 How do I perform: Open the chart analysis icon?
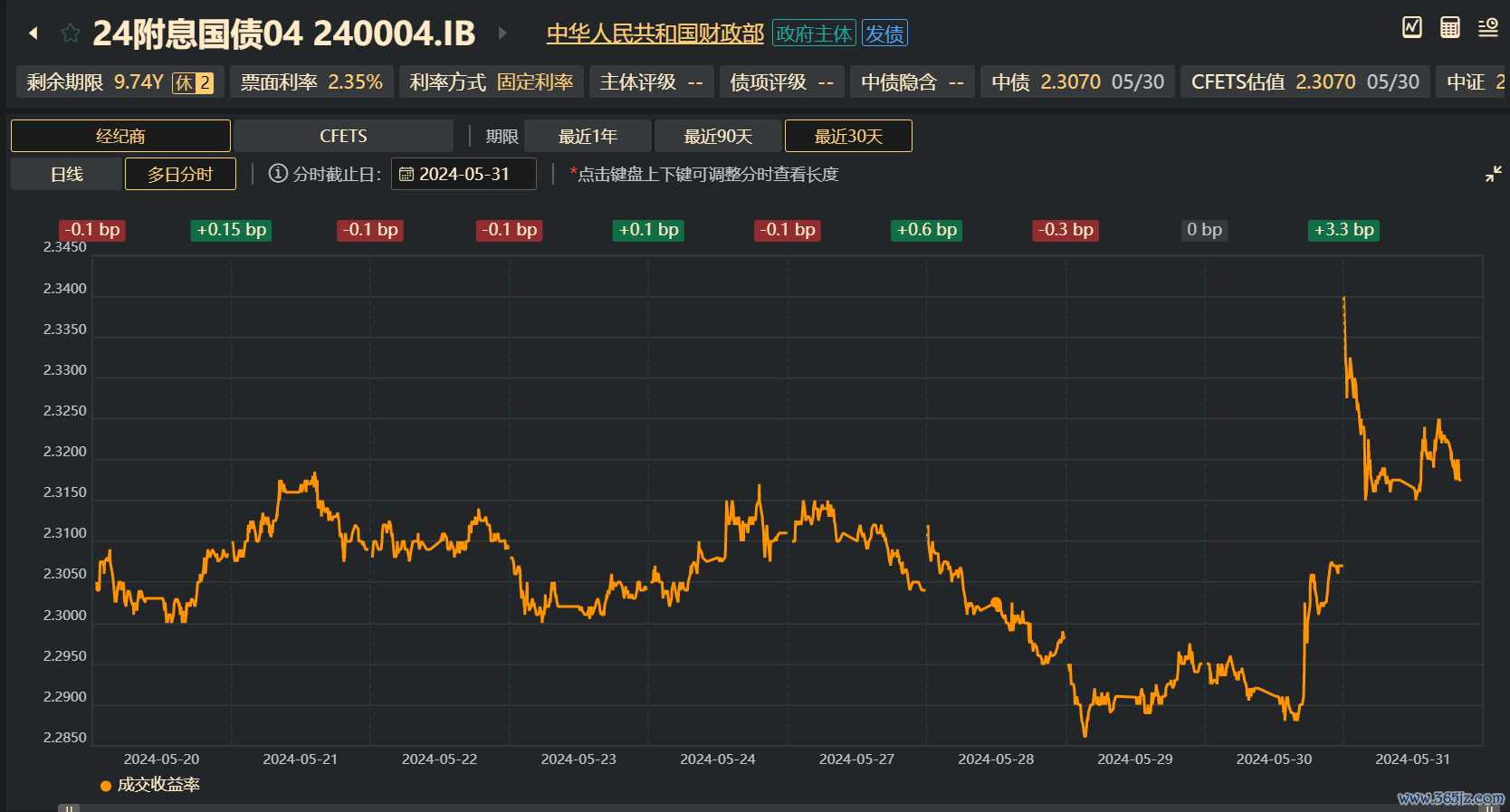[x=1412, y=27]
